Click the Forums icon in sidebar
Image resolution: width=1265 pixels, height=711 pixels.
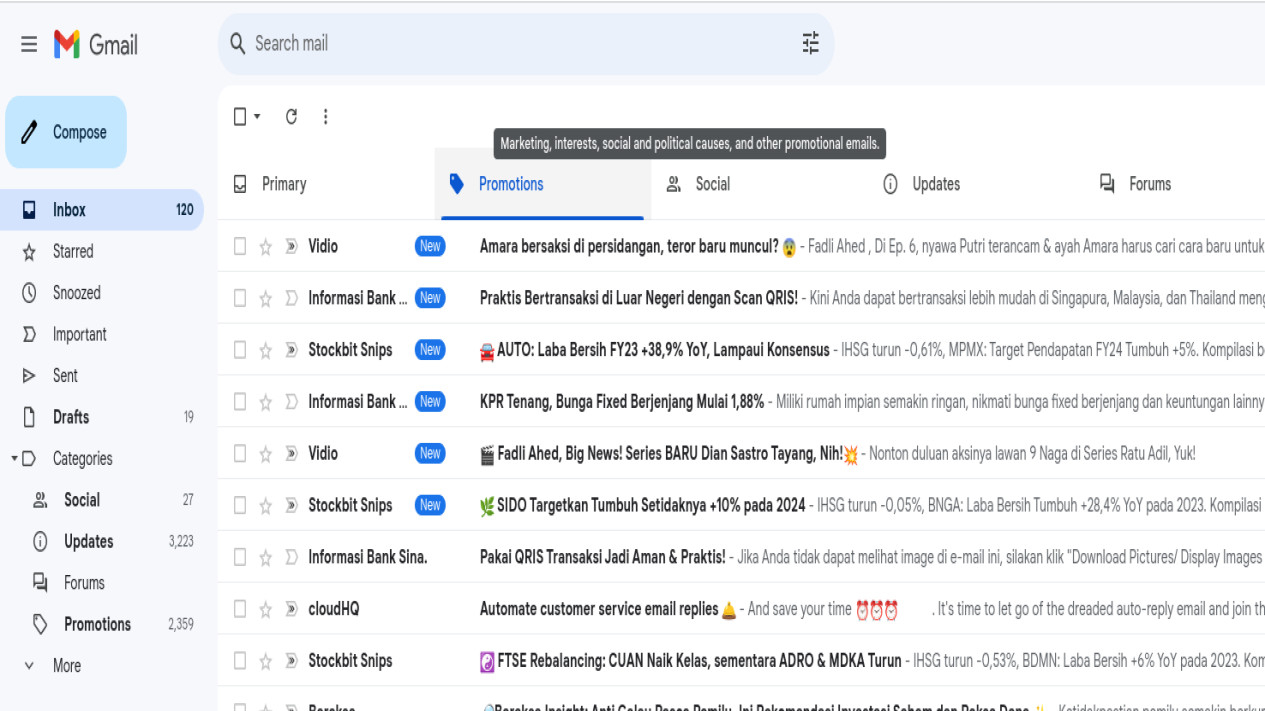[x=40, y=582]
